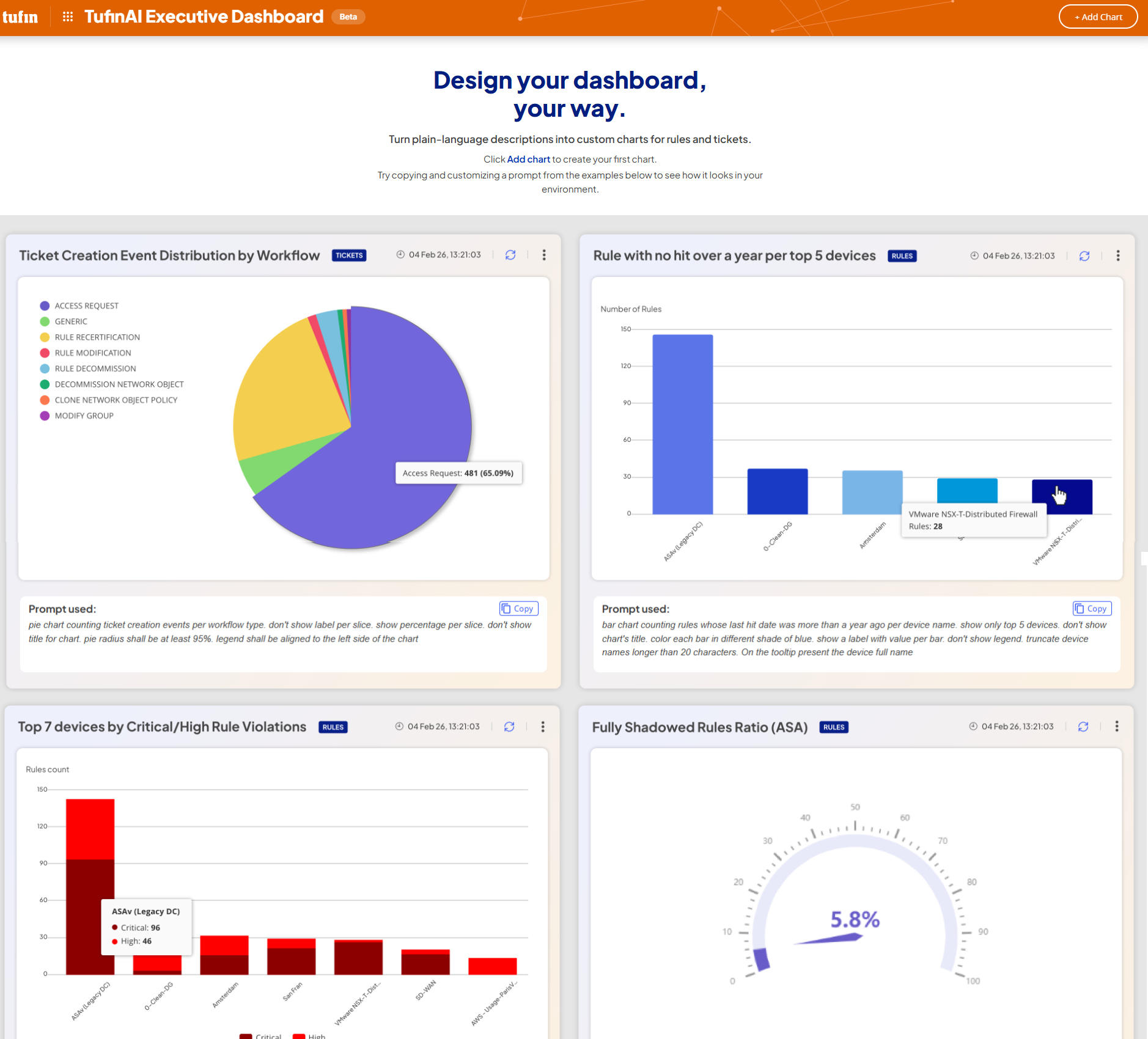Viewport: 1148px width, 1039px height.
Task: Open options menu for Ticket Creation chart
Action: 544,255
